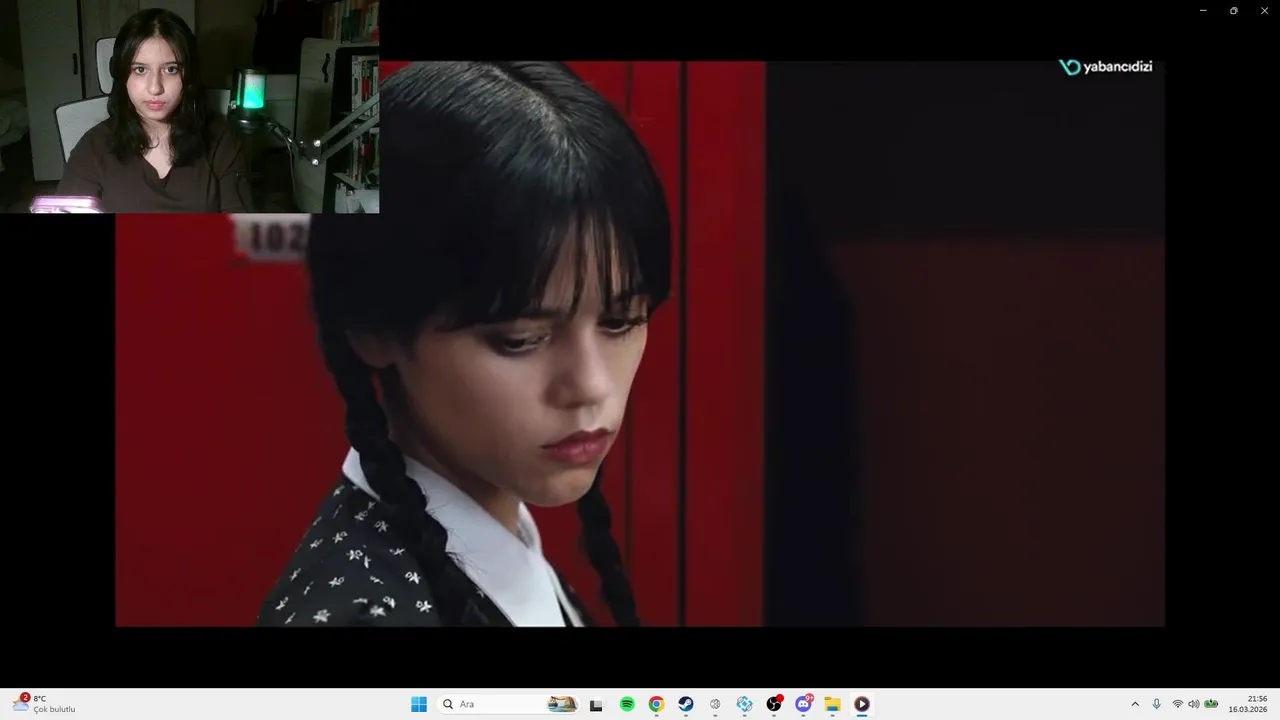Viewport: 1280px width, 720px height.
Task: Click the microphone tray icon
Action: coord(1157,704)
